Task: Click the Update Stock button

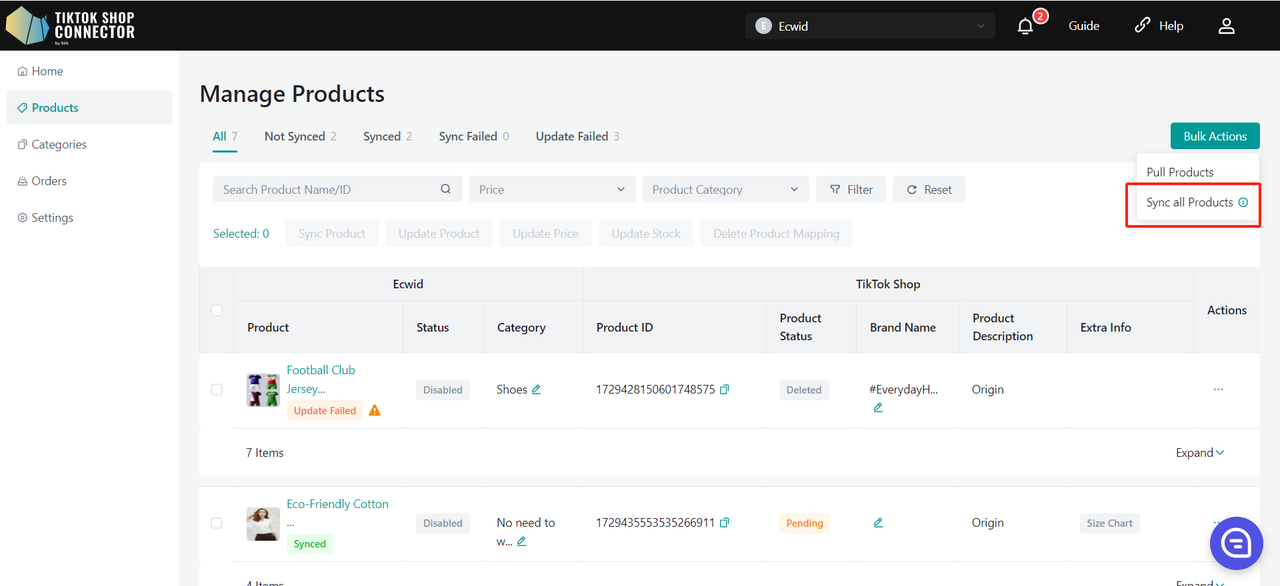Action: click(646, 233)
